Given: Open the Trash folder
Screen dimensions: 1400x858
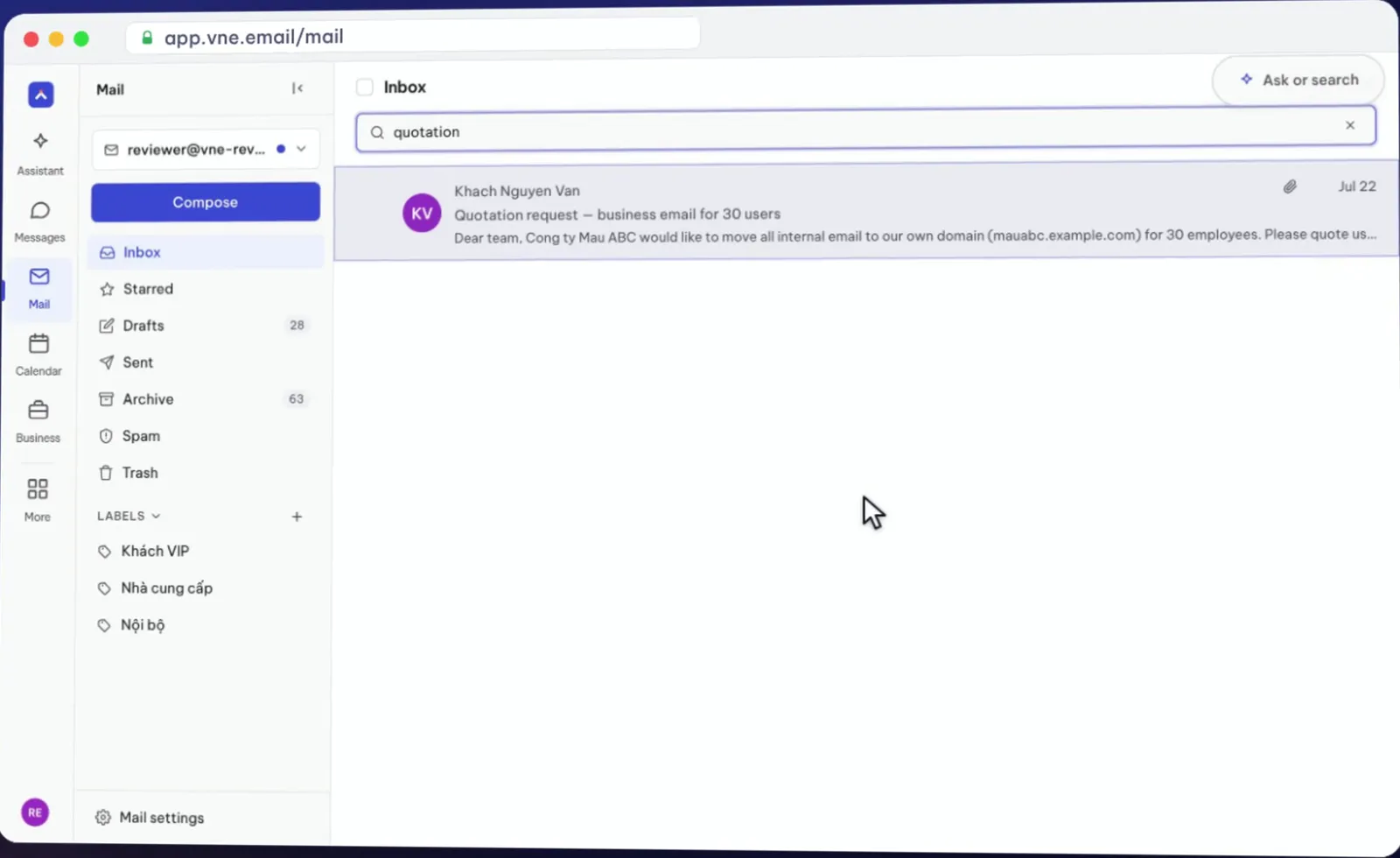Looking at the screenshot, I should (206, 473).
